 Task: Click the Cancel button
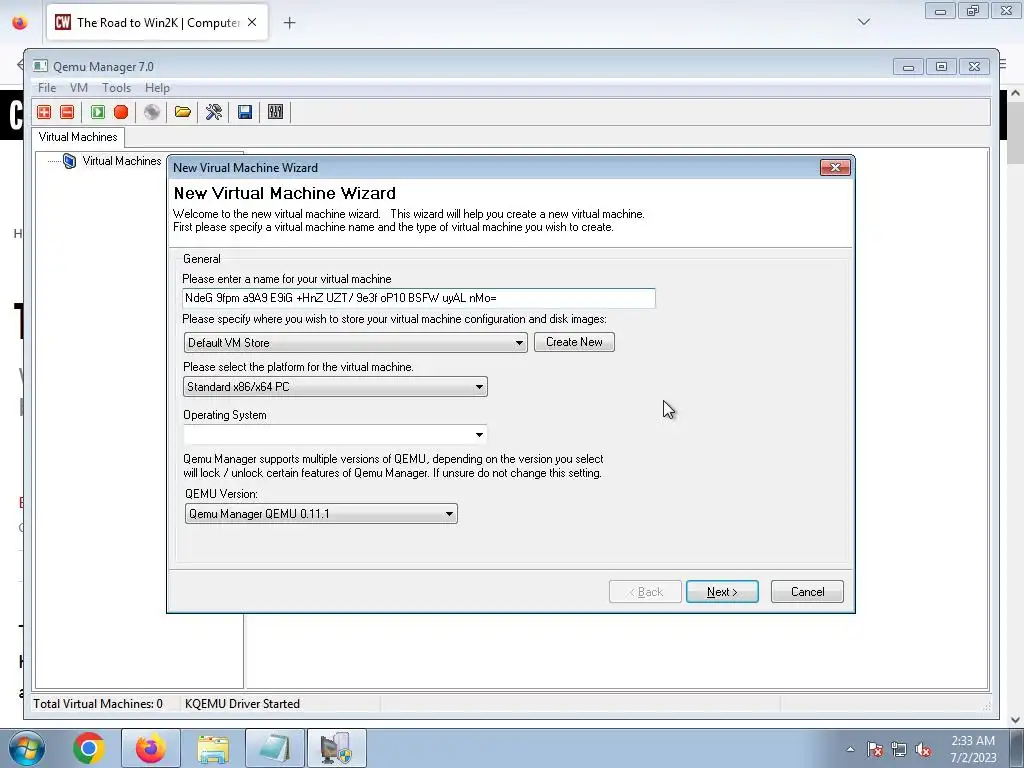click(807, 592)
